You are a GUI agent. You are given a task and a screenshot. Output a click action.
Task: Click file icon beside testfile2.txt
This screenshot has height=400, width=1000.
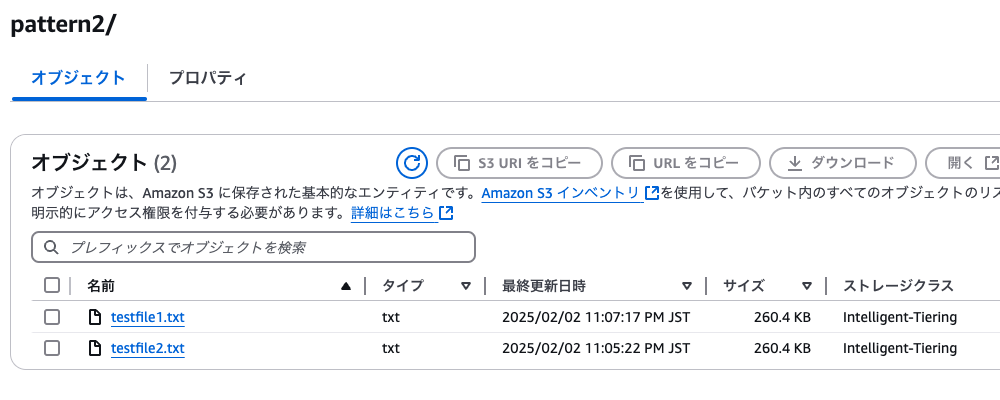tap(95, 348)
